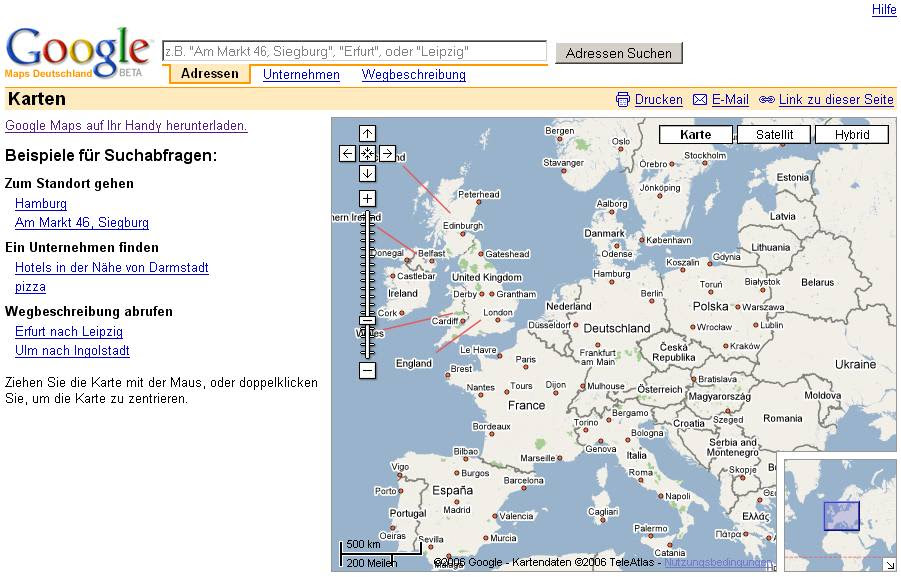Click the Hamburg city label on map
The height and width of the screenshot is (577, 901).
click(x=612, y=274)
